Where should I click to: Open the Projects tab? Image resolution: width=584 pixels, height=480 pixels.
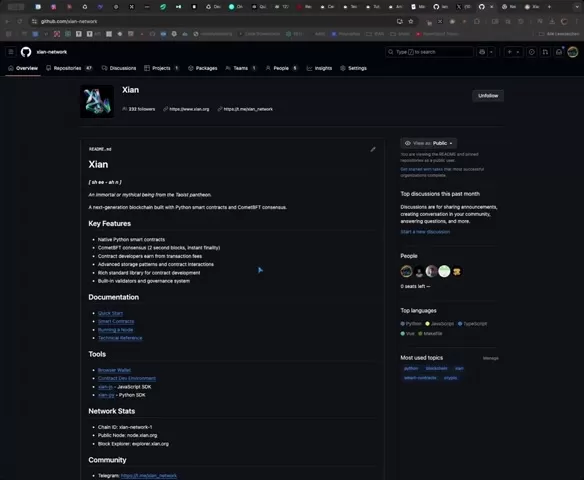162,68
